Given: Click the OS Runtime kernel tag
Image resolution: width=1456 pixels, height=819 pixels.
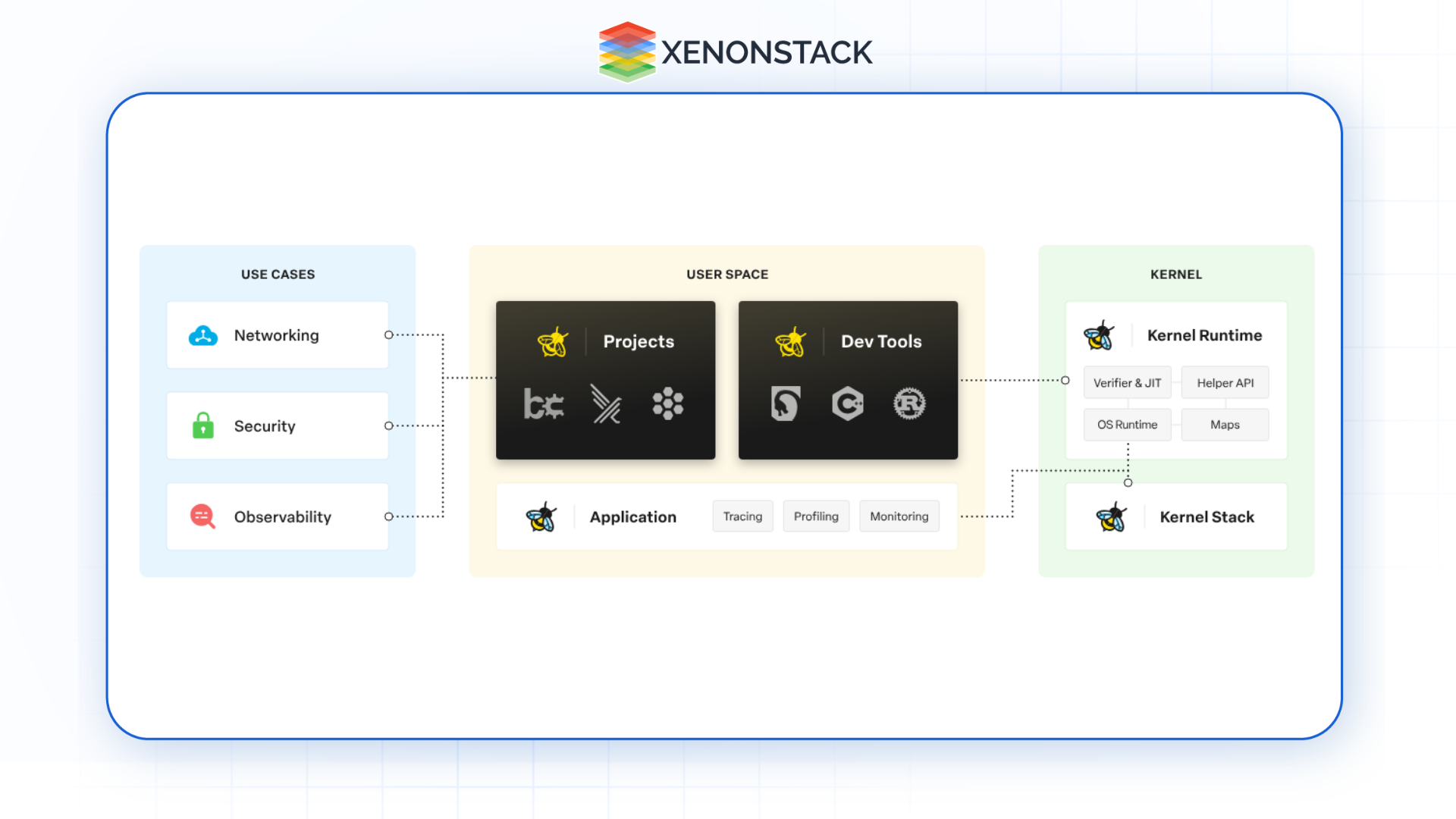Looking at the screenshot, I should point(1127,424).
